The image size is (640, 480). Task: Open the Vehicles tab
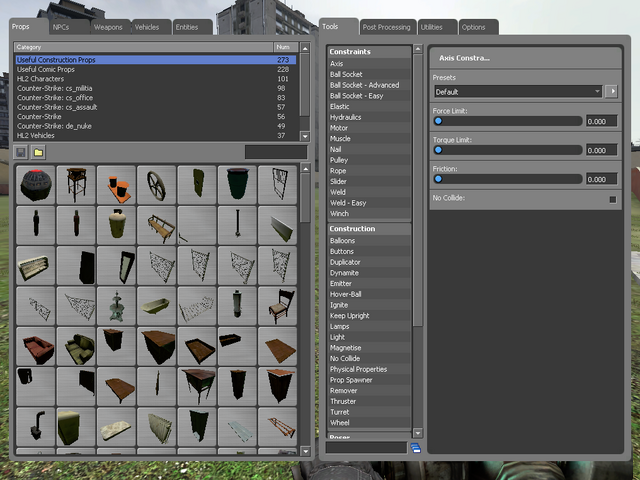pos(151,27)
